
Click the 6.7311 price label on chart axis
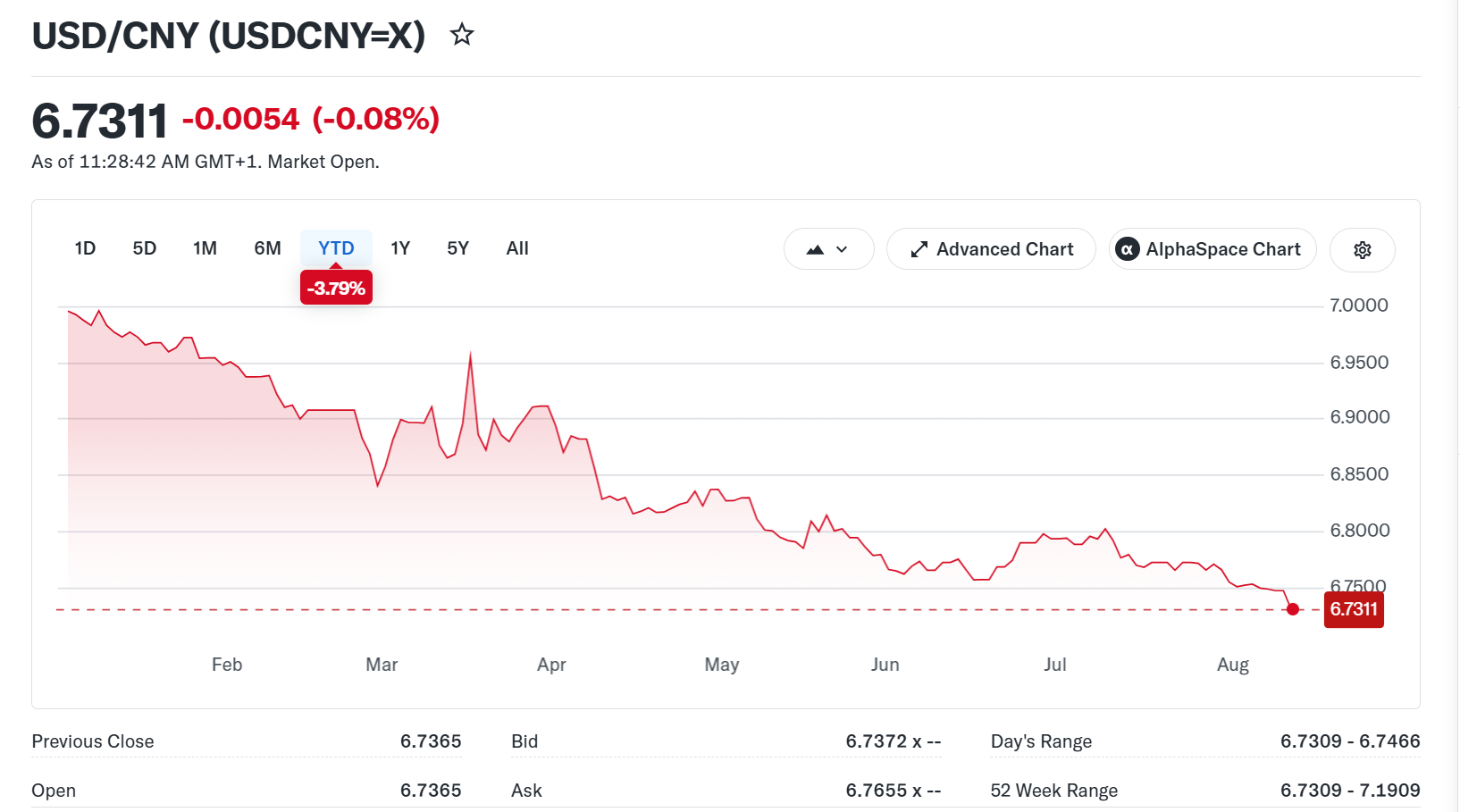click(x=1354, y=609)
